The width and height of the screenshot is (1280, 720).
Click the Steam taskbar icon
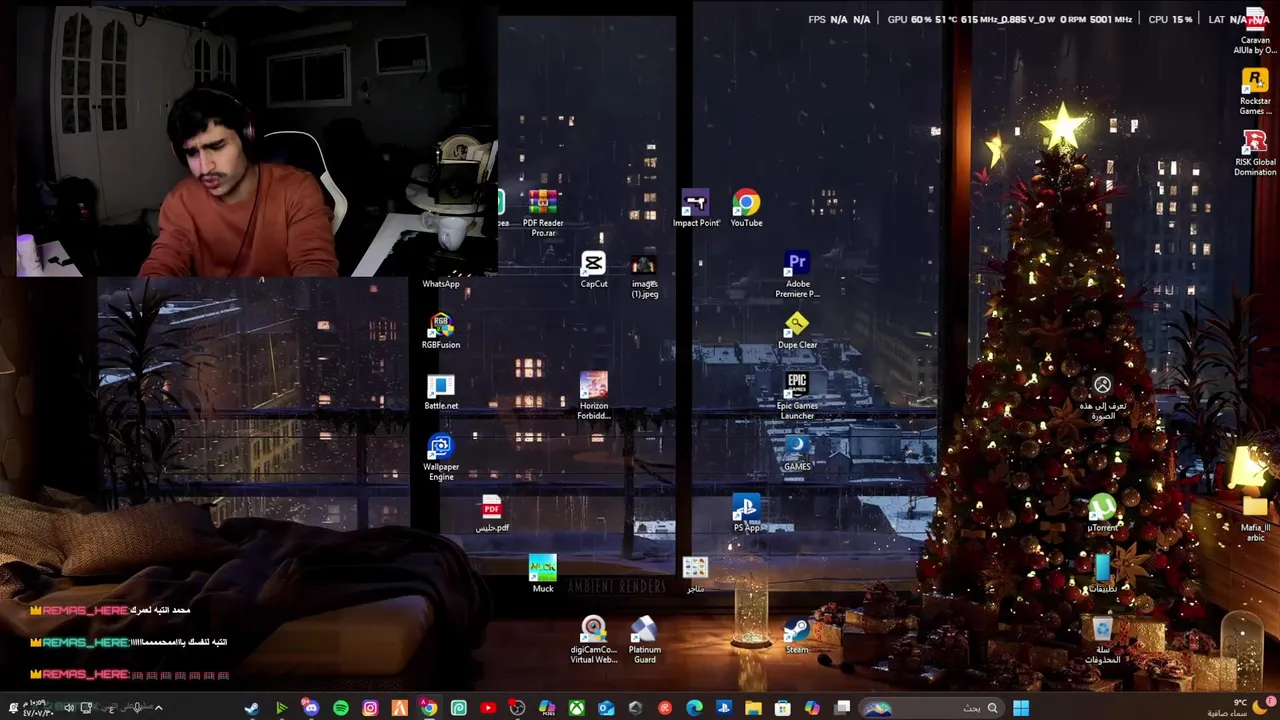251,708
